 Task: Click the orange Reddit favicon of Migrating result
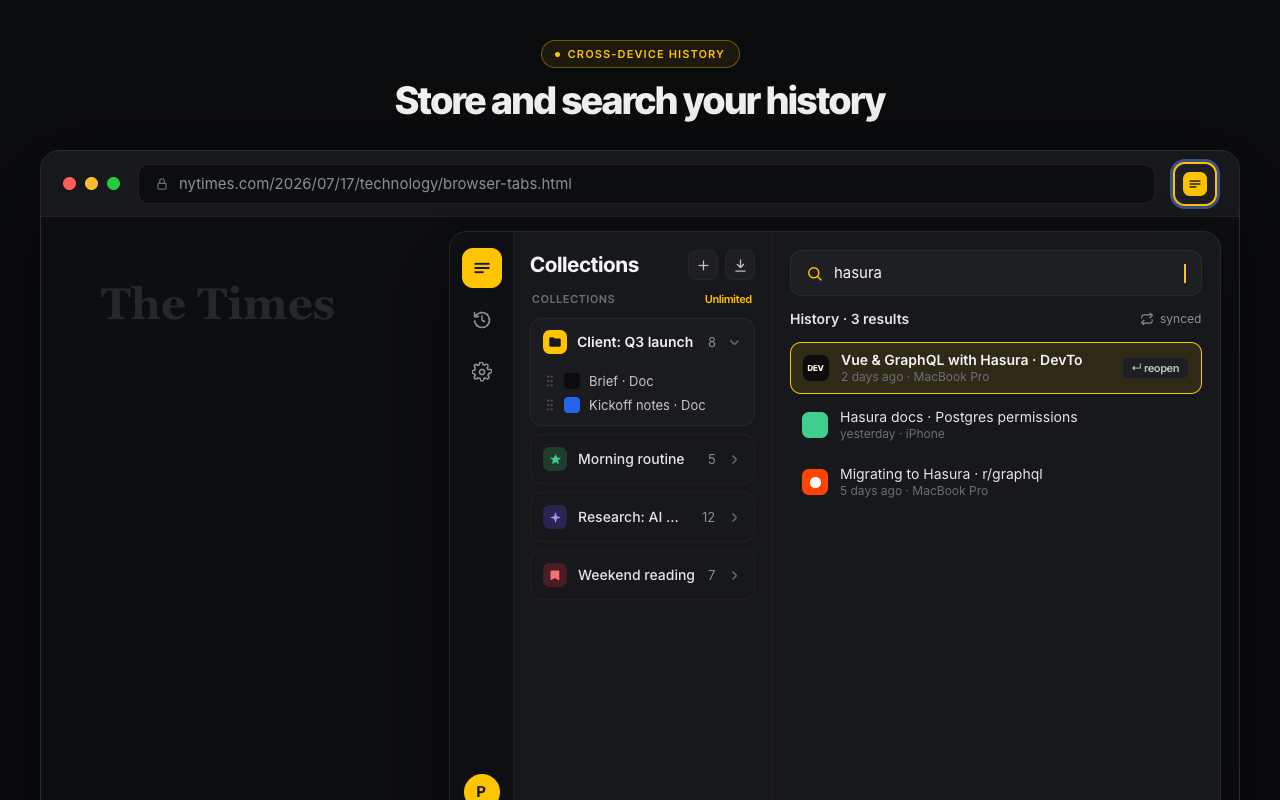(815, 482)
